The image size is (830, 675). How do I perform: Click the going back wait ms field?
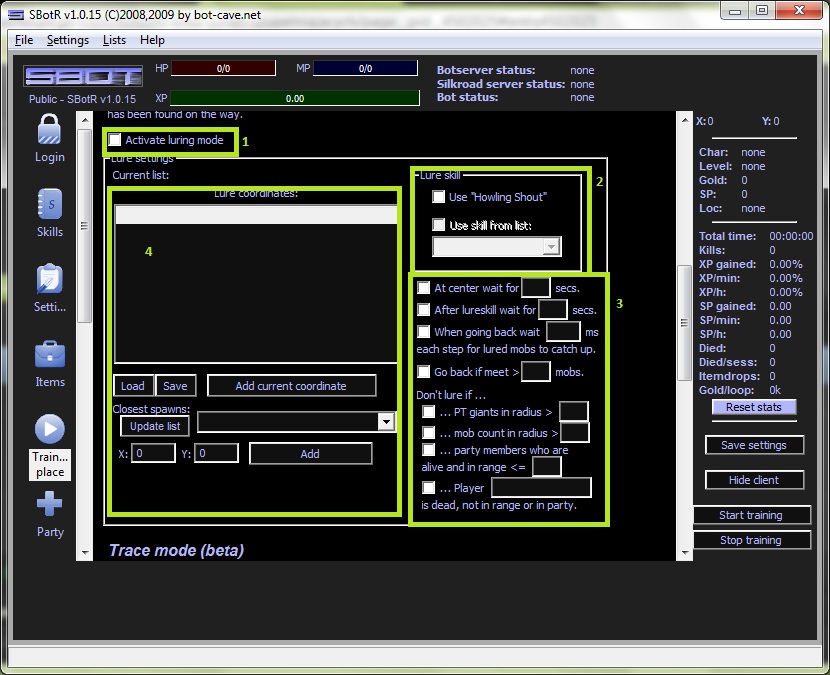pos(563,331)
